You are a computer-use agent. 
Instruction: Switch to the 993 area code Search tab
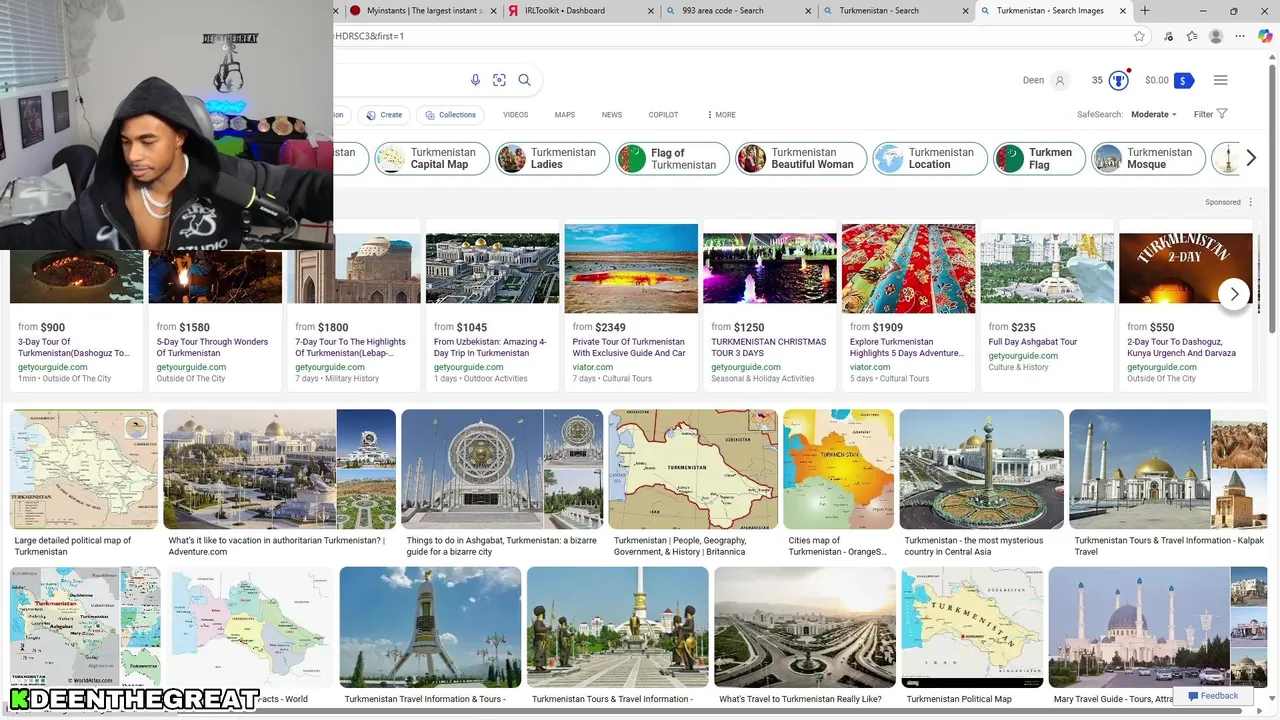(738, 11)
